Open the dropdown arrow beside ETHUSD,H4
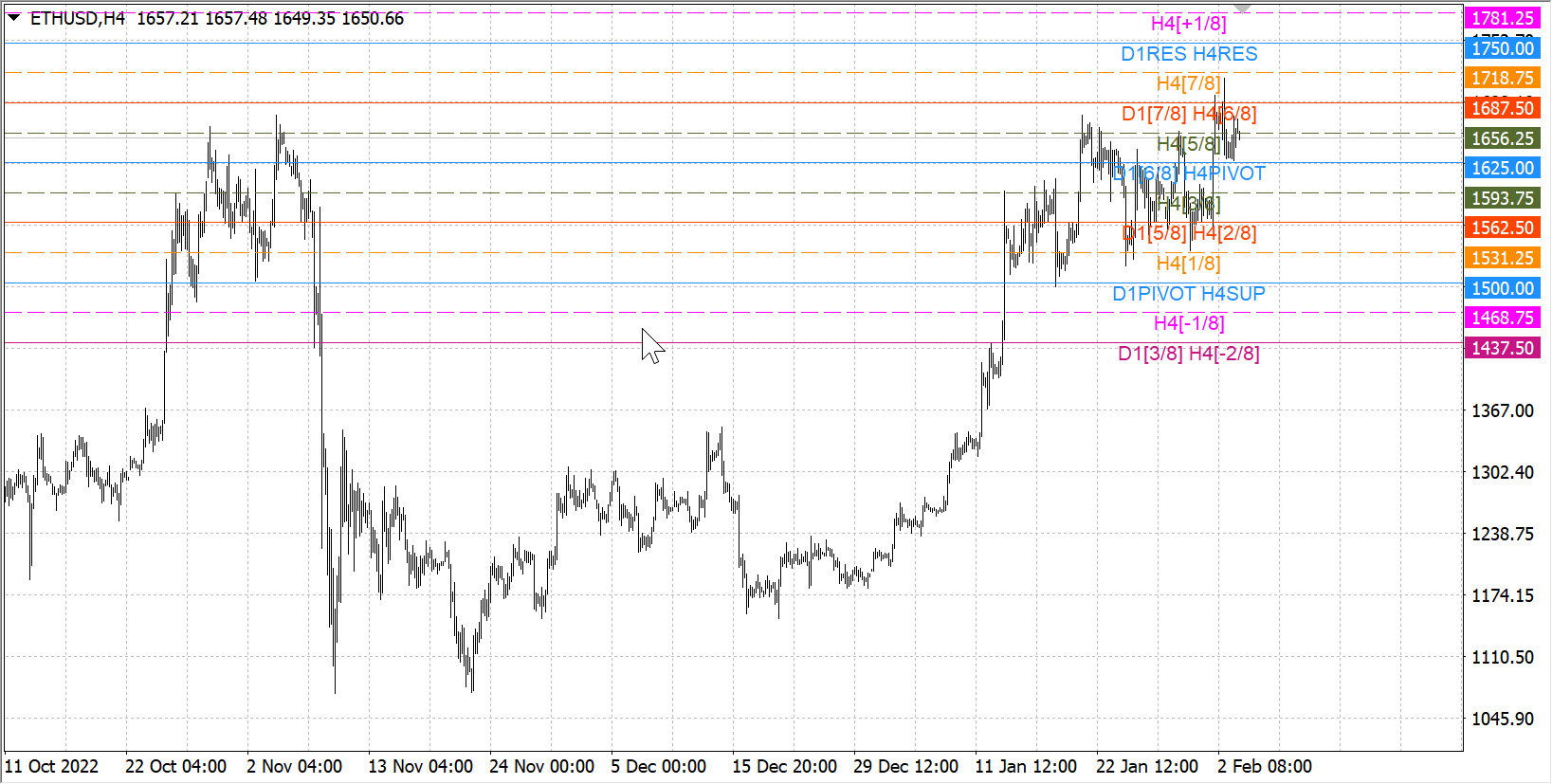Image resolution: width=1552 pixels, height=784 pixels. pyautogui.click(x=13, y=18)
